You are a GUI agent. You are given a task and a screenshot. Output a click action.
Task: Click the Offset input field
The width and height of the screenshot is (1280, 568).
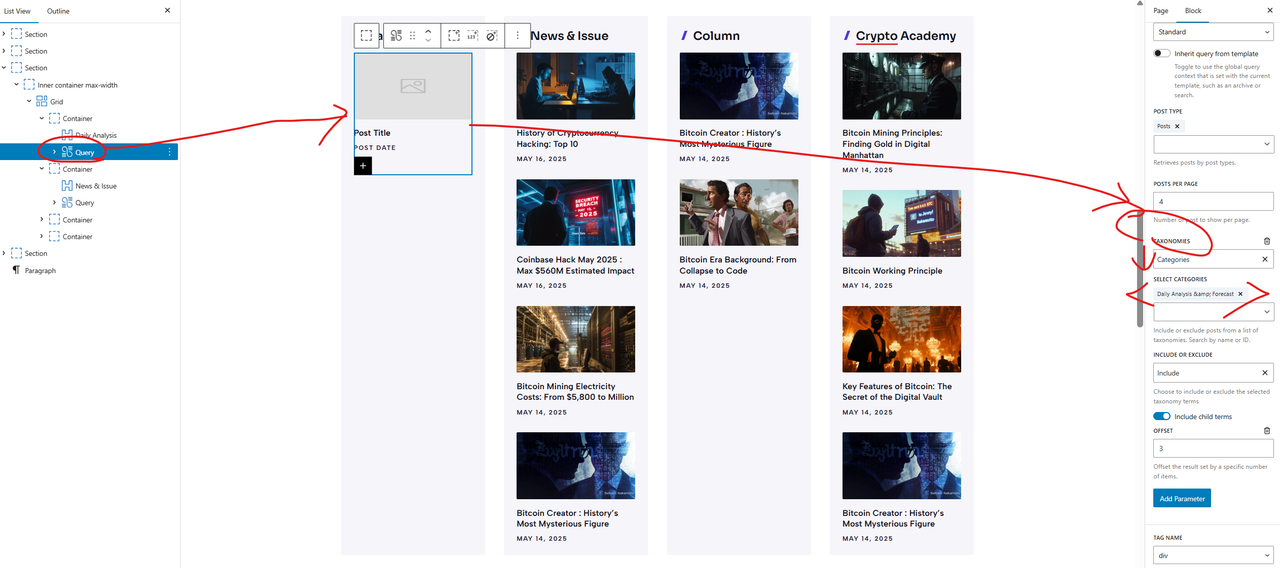click(1213, 449)
